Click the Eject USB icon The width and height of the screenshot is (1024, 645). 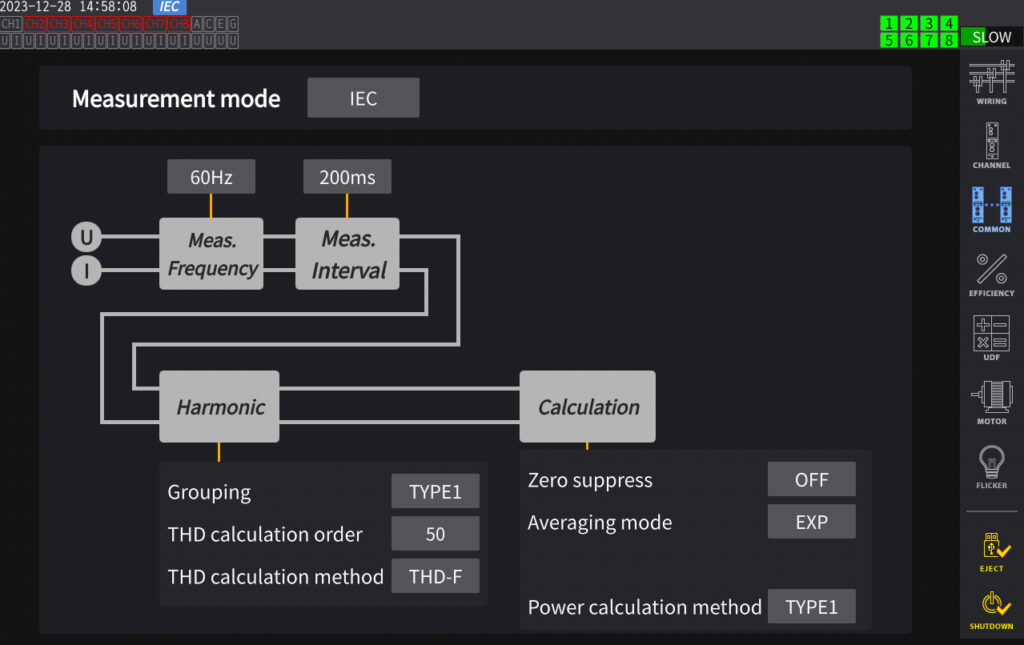pyautogui.click(x=991, y=552)
